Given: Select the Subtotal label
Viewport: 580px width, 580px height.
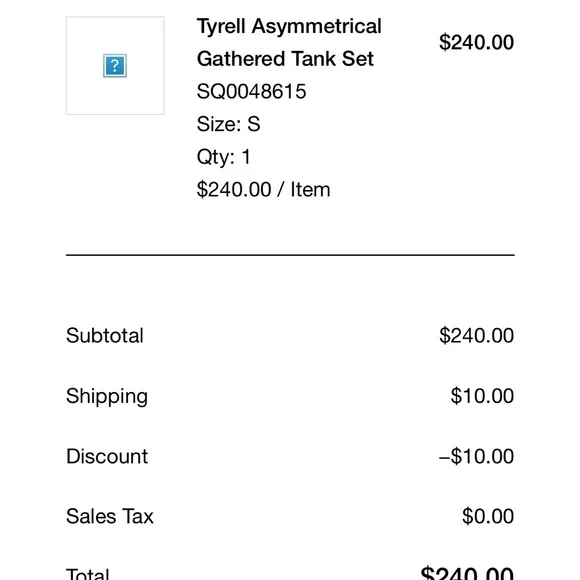Looking at the screenshot, I should (105, 335).
